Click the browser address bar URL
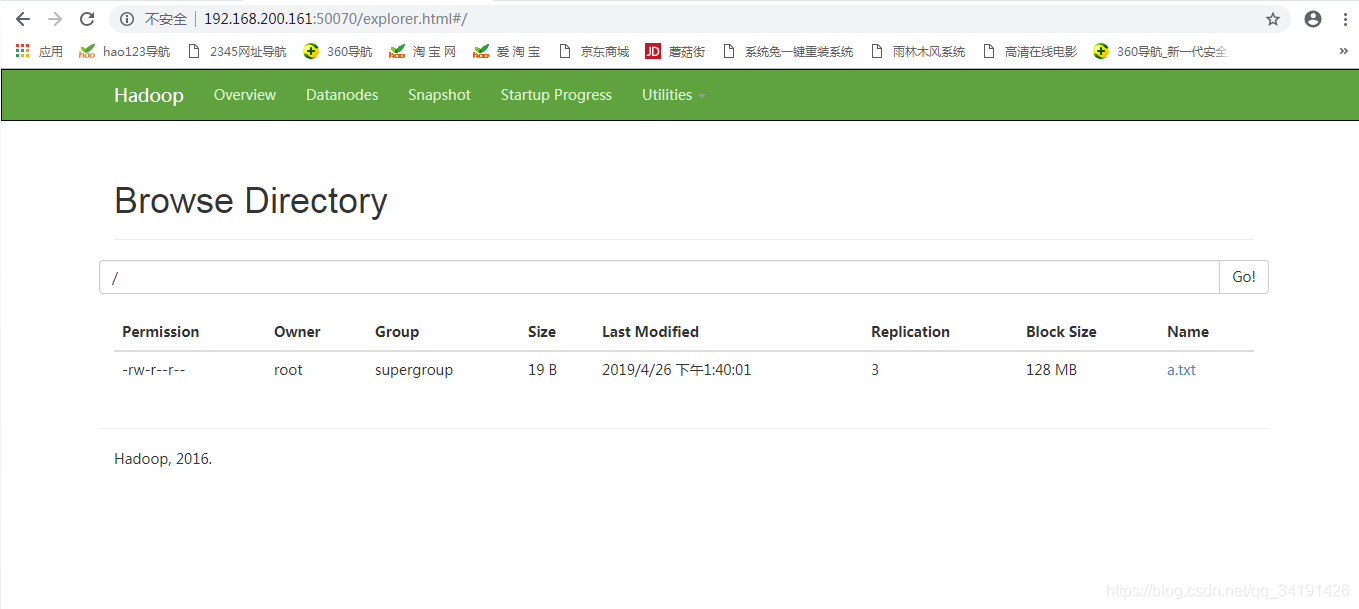The height and width of the screenshot is (609, 1359). (x=336, y=19)
